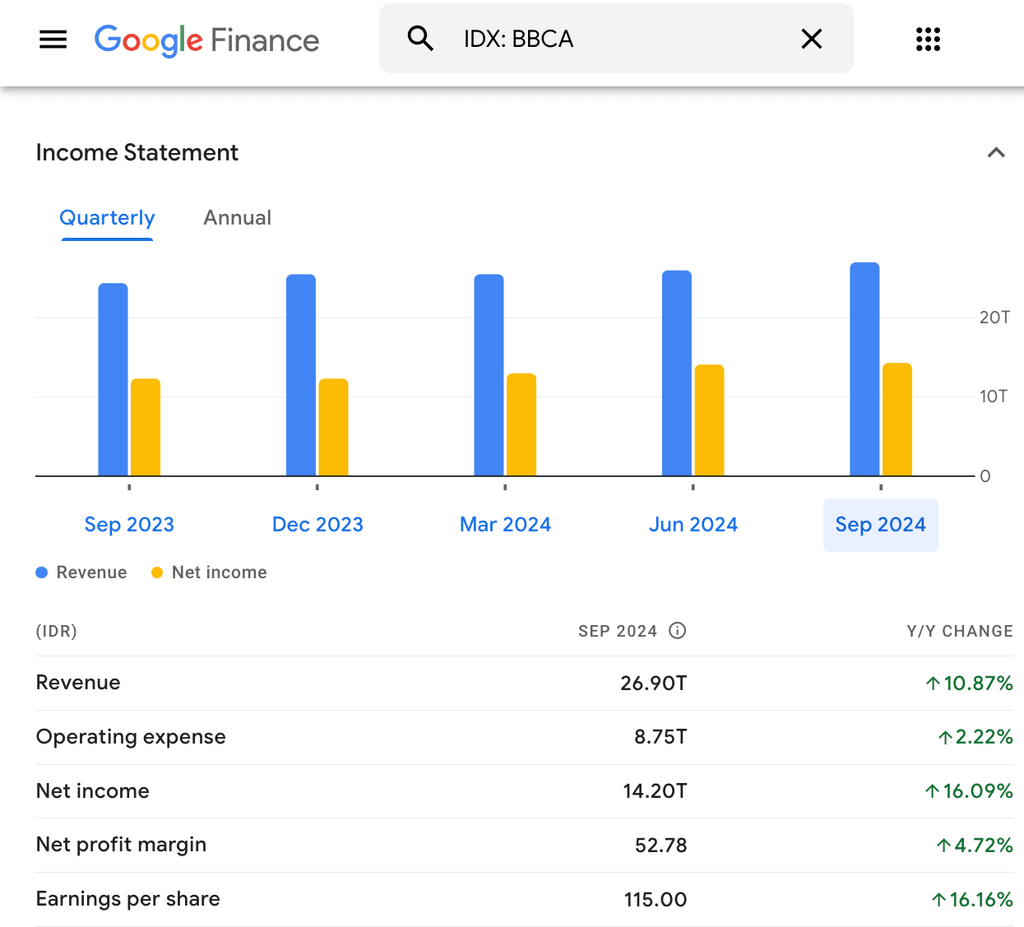Click the Earnings per share table row

point(400,898)
